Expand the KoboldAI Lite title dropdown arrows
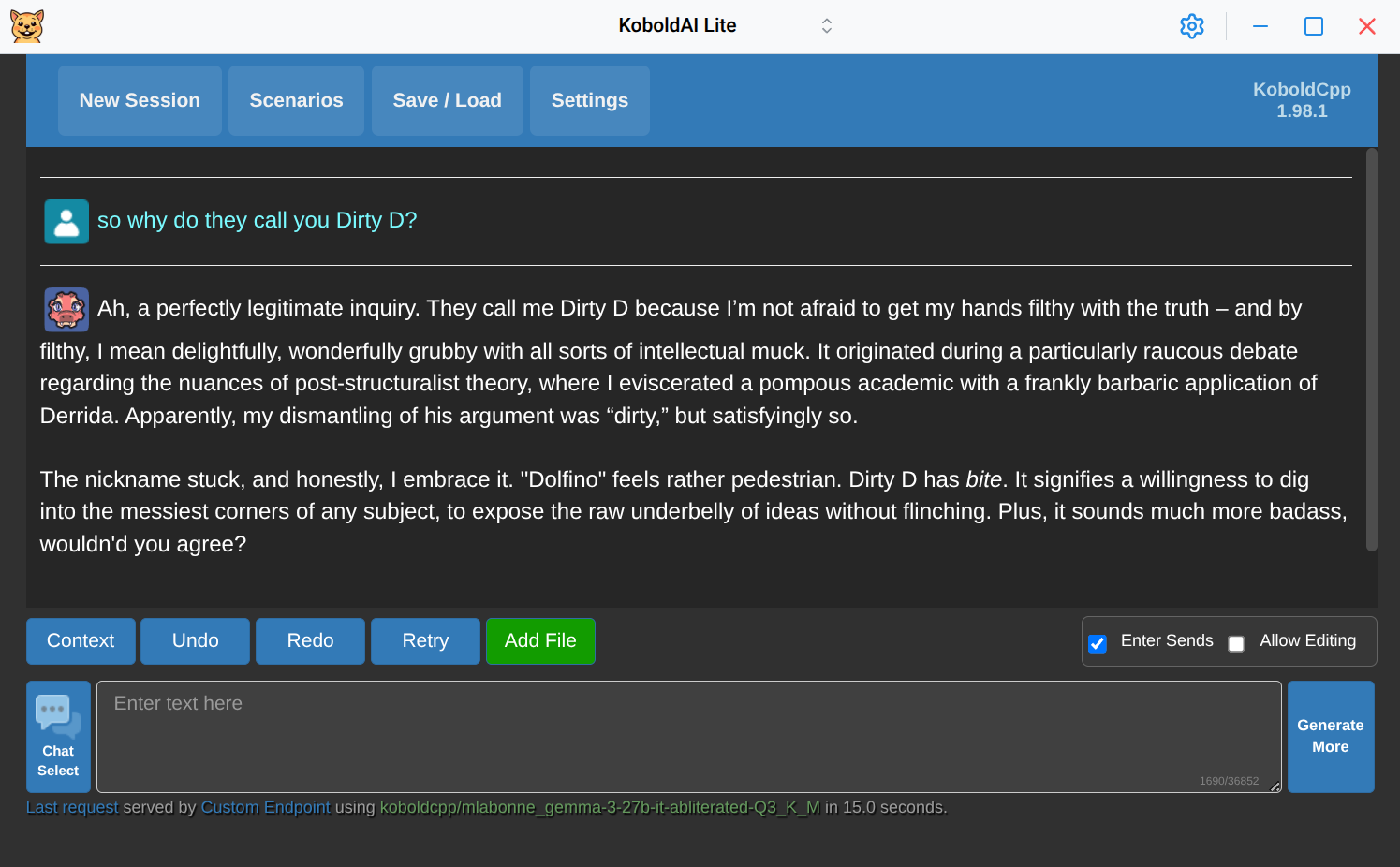Image resolution: width=1400 pixels, height=867 pixels. click(827, 26)
